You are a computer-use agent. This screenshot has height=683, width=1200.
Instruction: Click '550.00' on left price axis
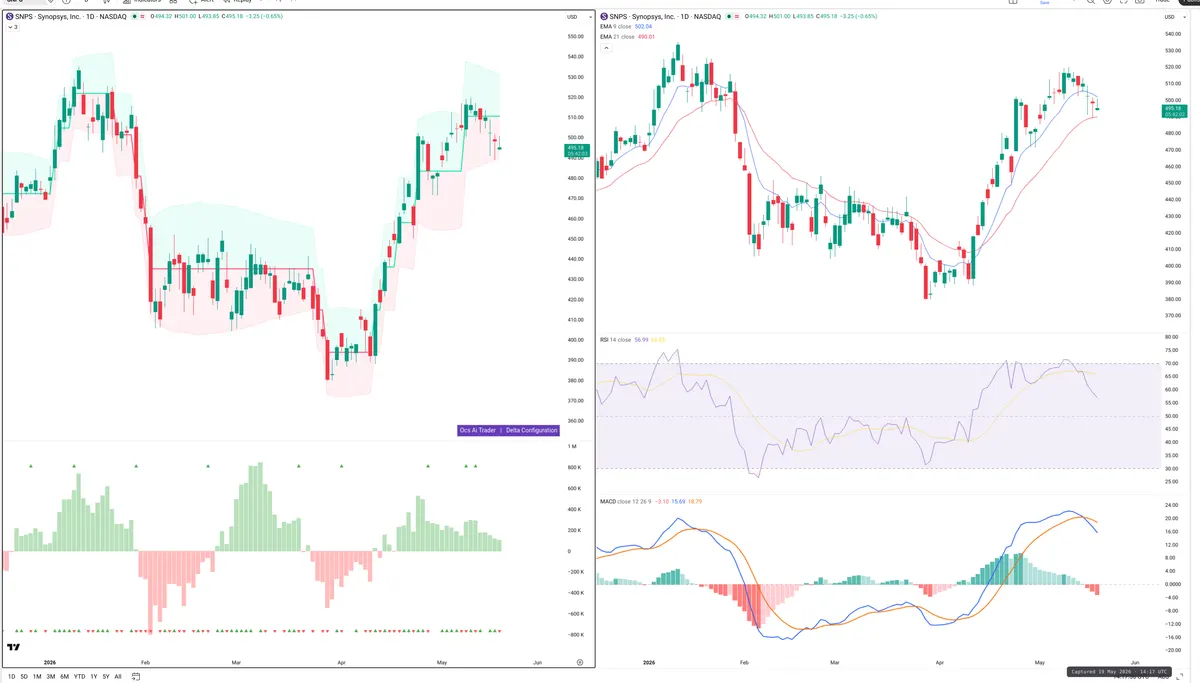[x=574, y=37]
